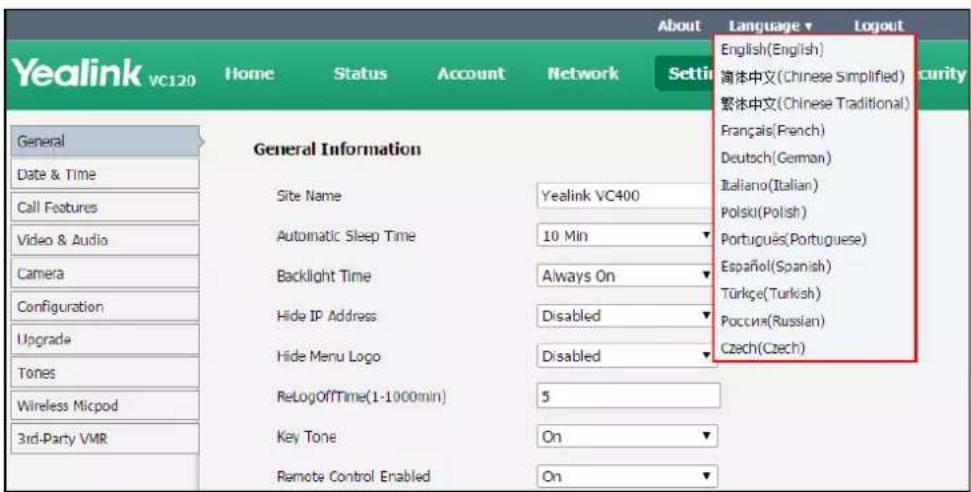Select Chinese Simplified language

click(x=812, y=76)
